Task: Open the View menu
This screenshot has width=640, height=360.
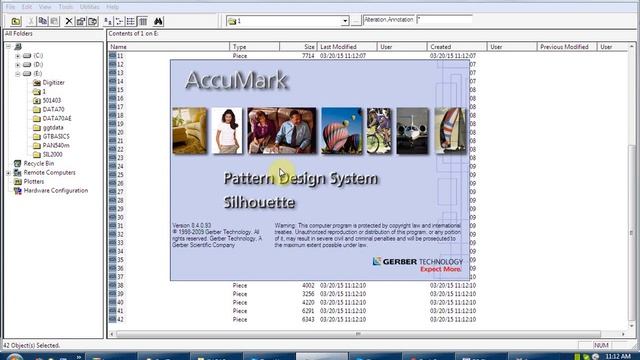Action: tap(45, 7)
